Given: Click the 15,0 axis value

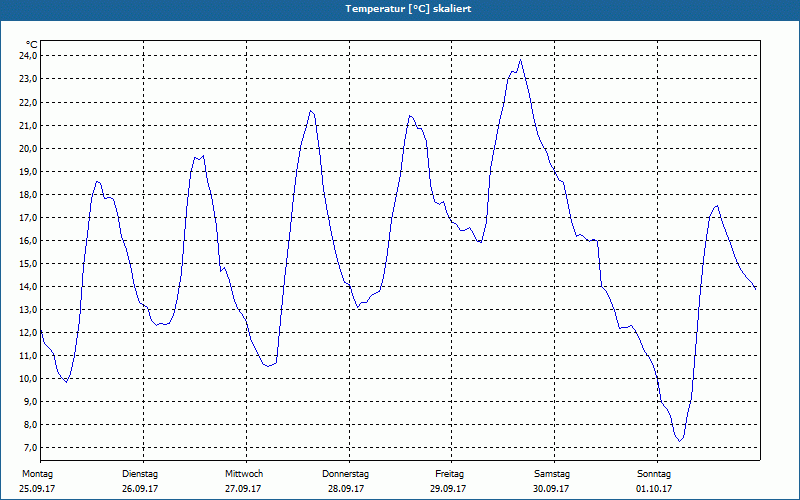Looking at the screenshot, I should pyautogui.click(x=28, y=263).
